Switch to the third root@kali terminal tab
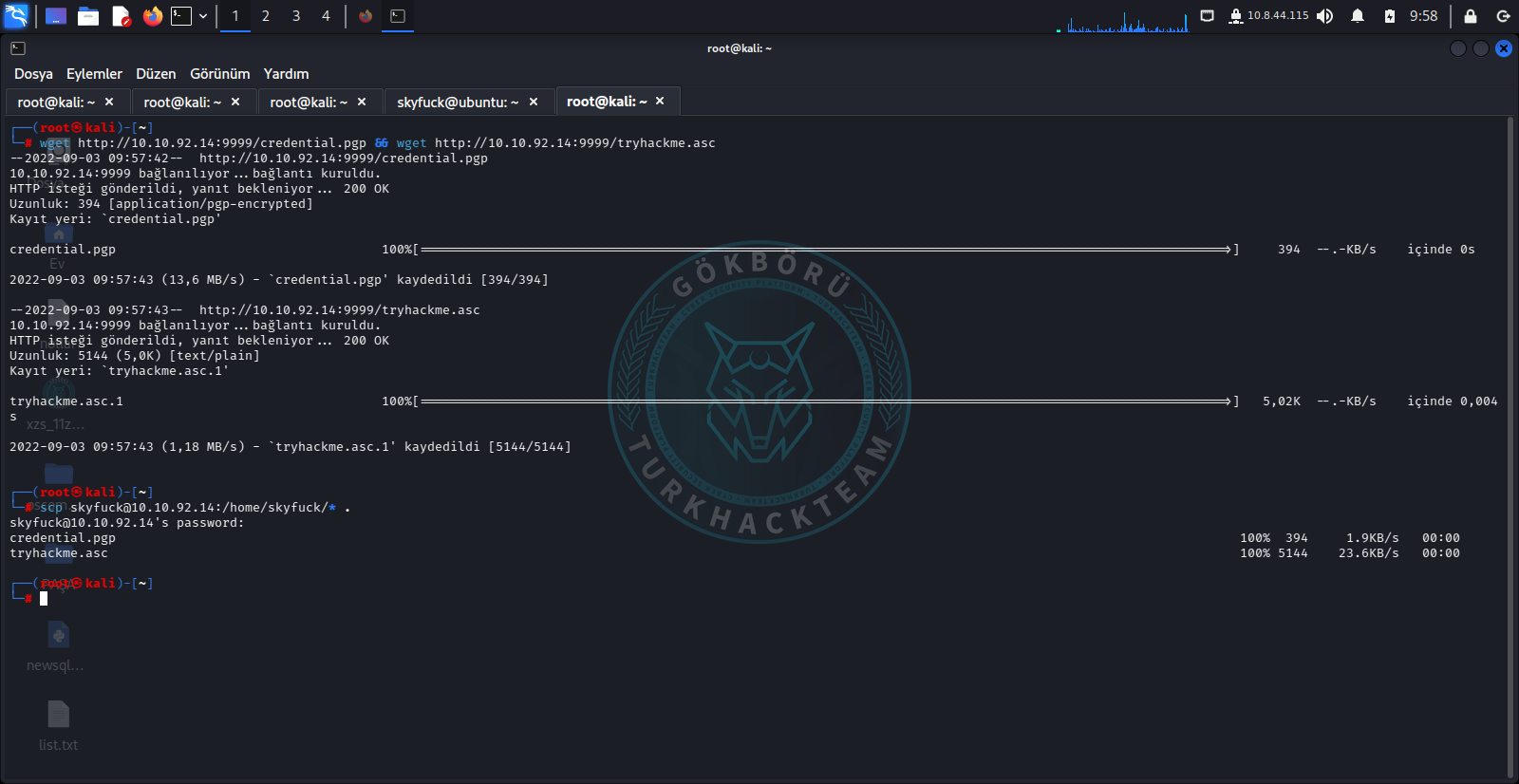 (309, 103)
